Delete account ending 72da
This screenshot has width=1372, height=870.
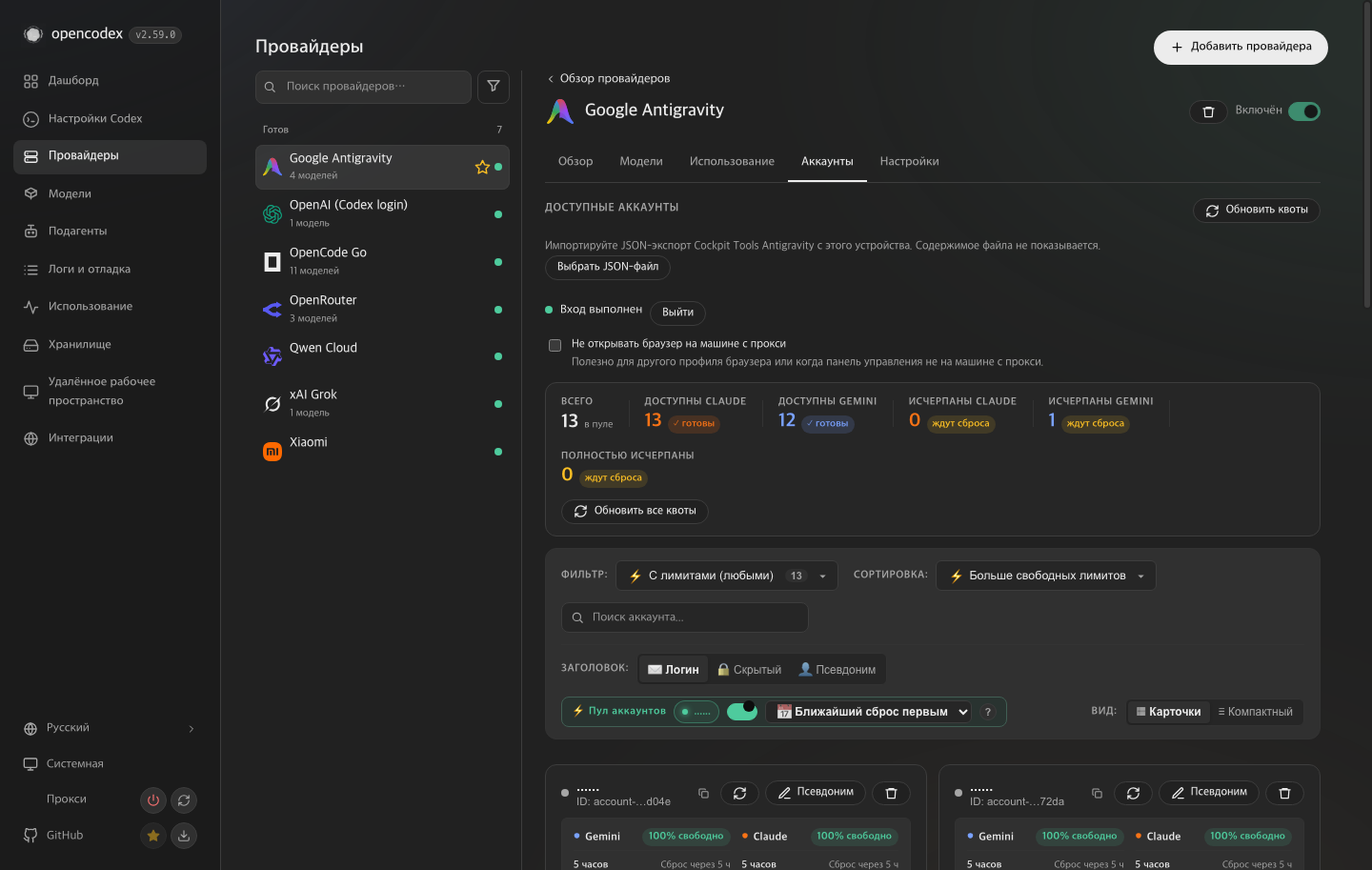tap(1284, 793)
